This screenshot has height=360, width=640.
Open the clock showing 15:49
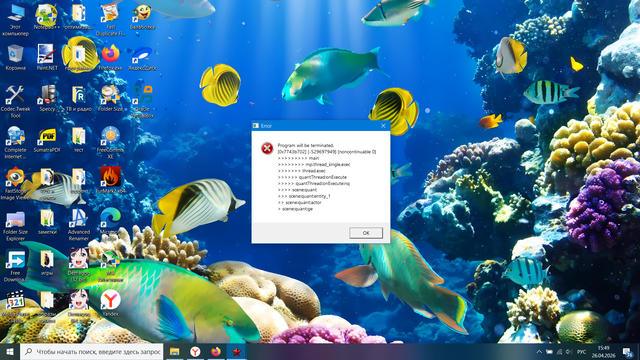[x=603, y=351]
